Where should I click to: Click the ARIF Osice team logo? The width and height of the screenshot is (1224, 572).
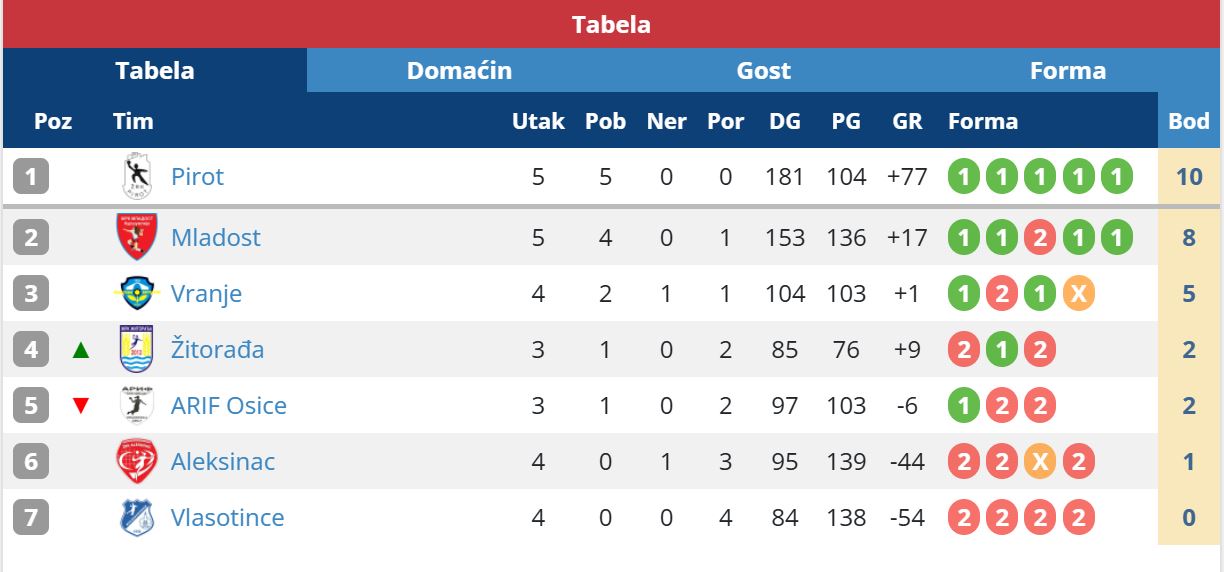click(x=137, y=405)
